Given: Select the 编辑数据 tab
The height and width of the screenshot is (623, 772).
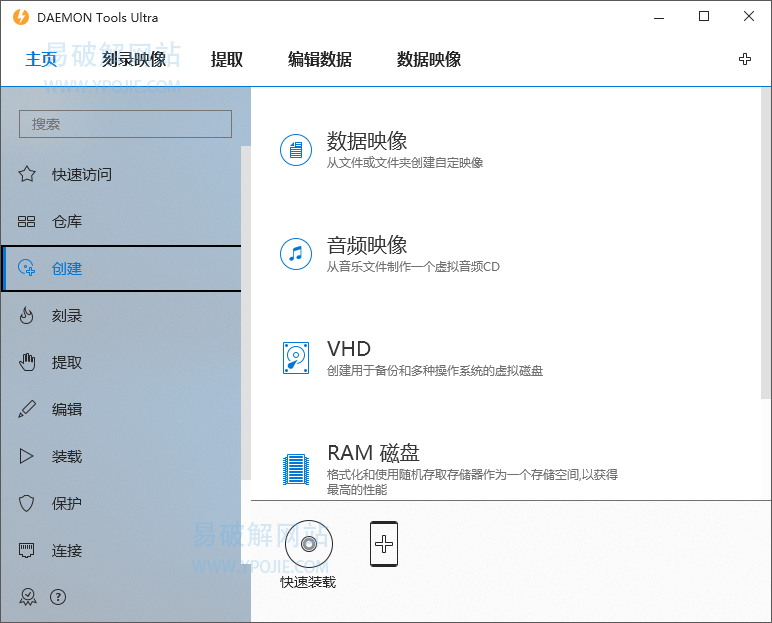Looking at the screenshot, I should click(320, 60).
